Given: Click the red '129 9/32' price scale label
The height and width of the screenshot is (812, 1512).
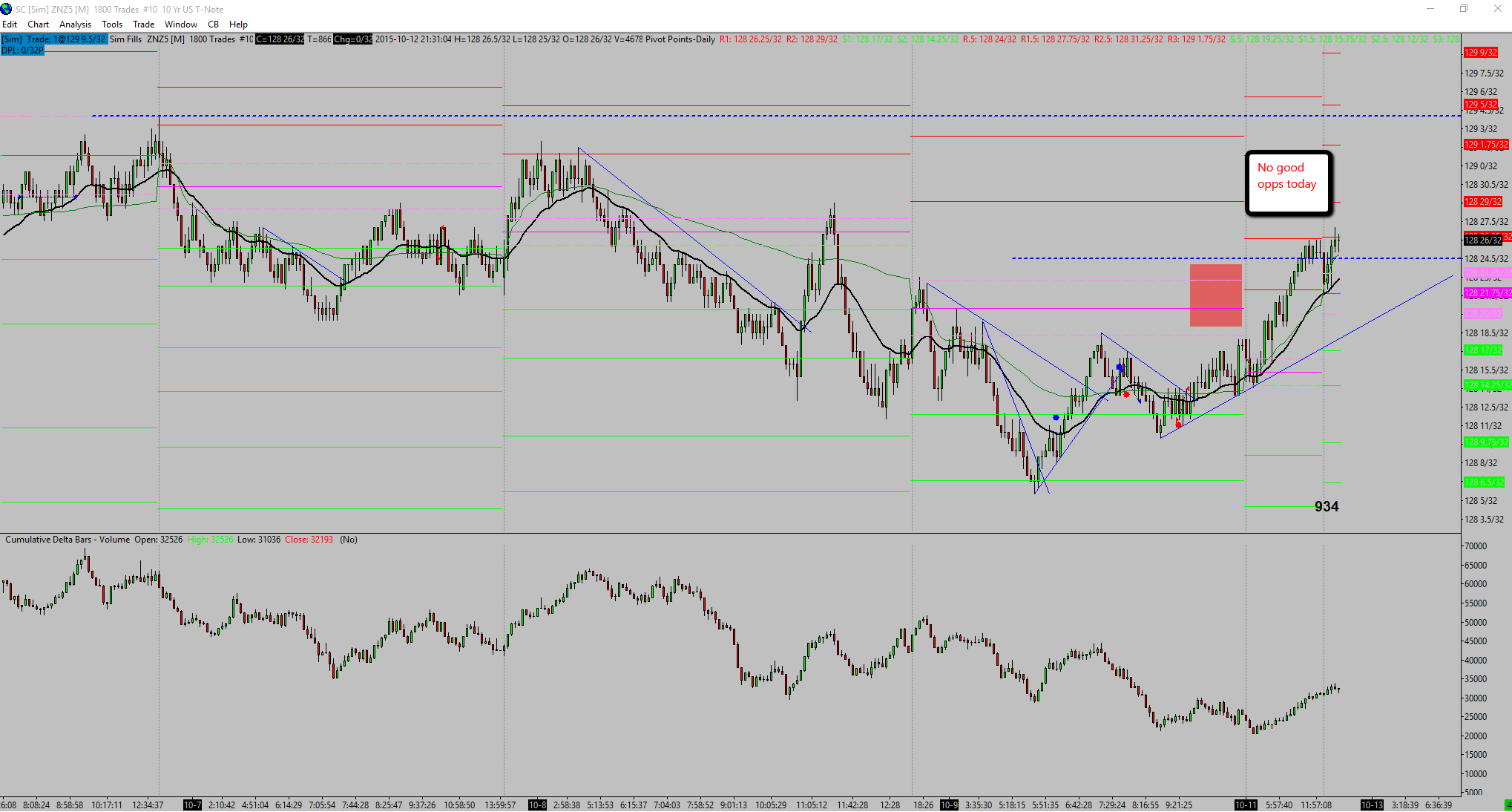Looking at the screenshot, I should [1481, 53].
